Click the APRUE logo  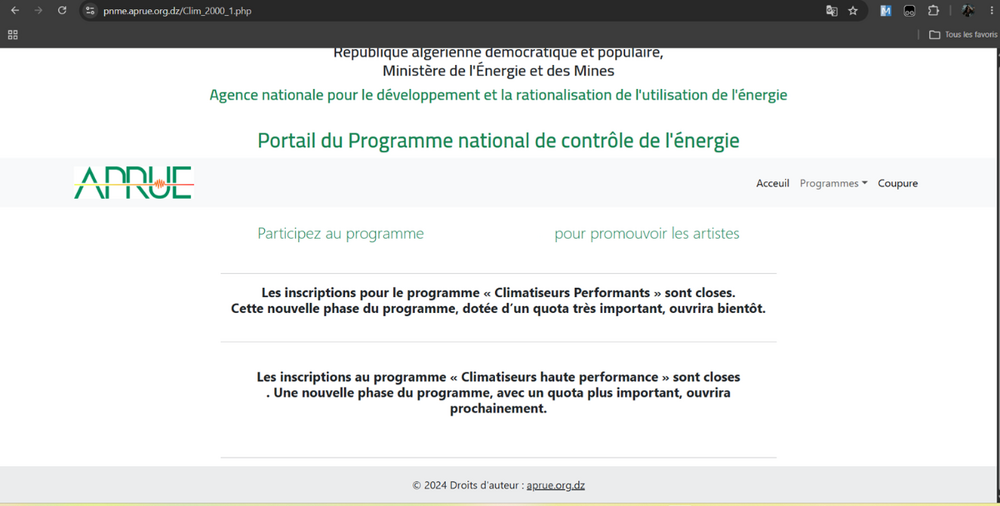click(133, 182)
